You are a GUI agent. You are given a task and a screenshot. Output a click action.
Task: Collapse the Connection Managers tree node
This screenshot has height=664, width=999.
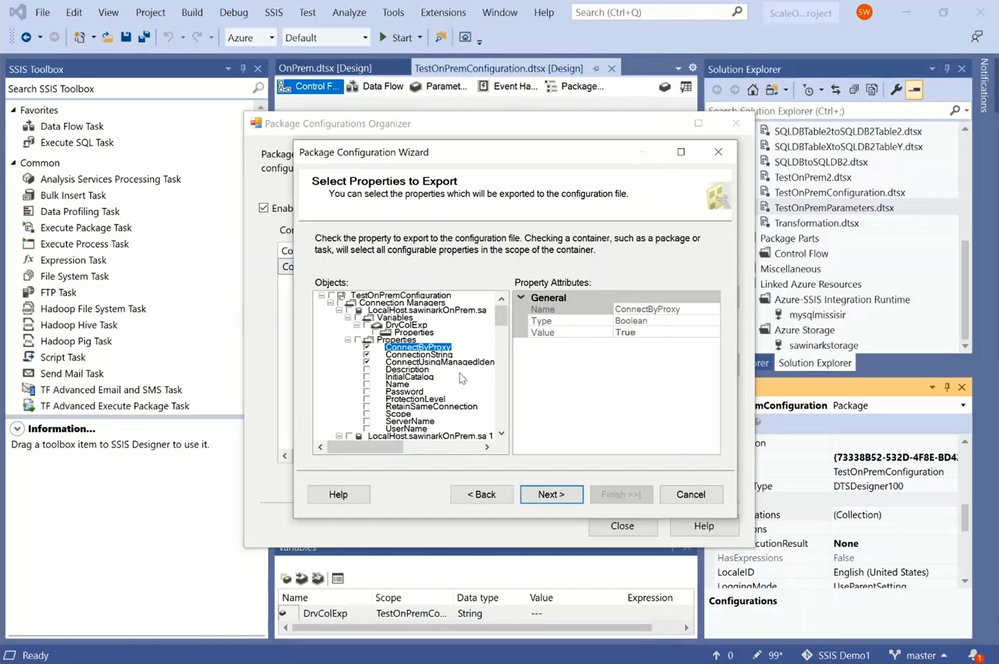pos(330,303)
